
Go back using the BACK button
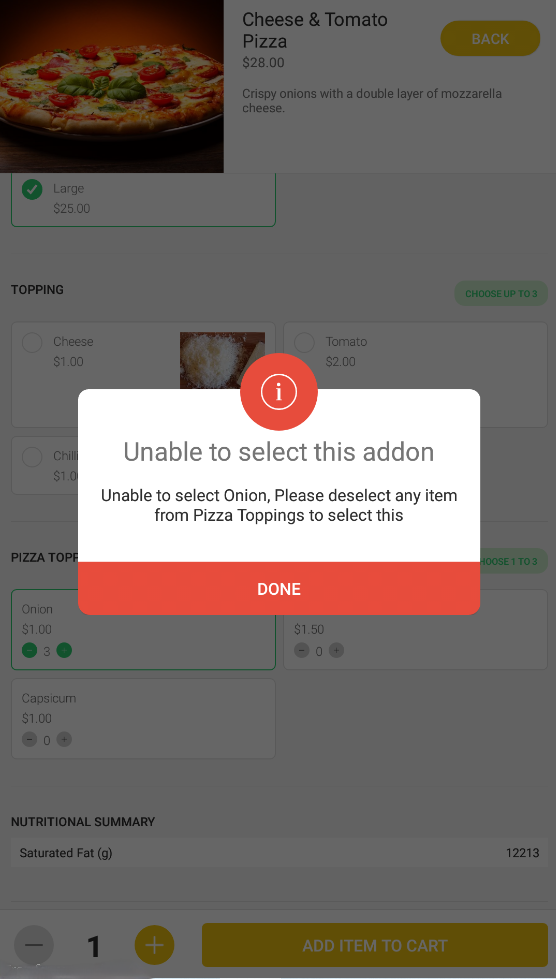coord(490,39)
